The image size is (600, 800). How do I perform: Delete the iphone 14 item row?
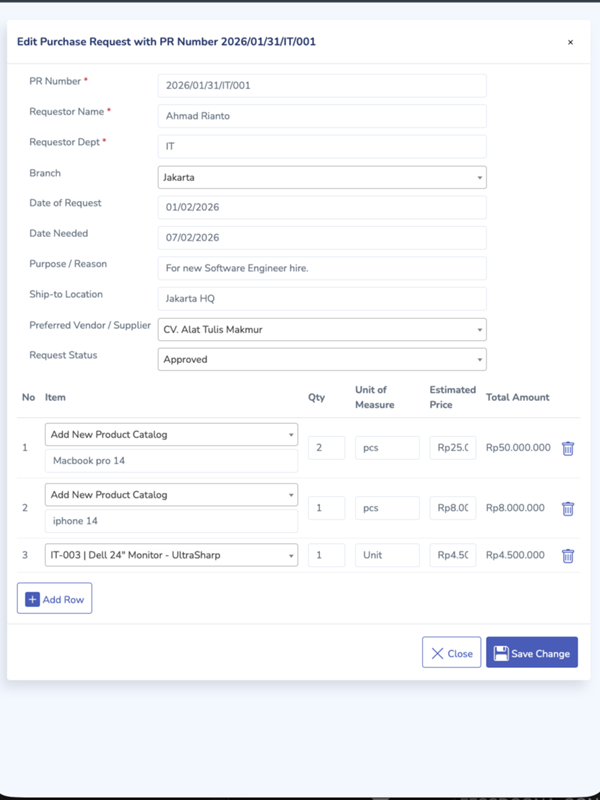pyautogui.click(x=568, y=508)
